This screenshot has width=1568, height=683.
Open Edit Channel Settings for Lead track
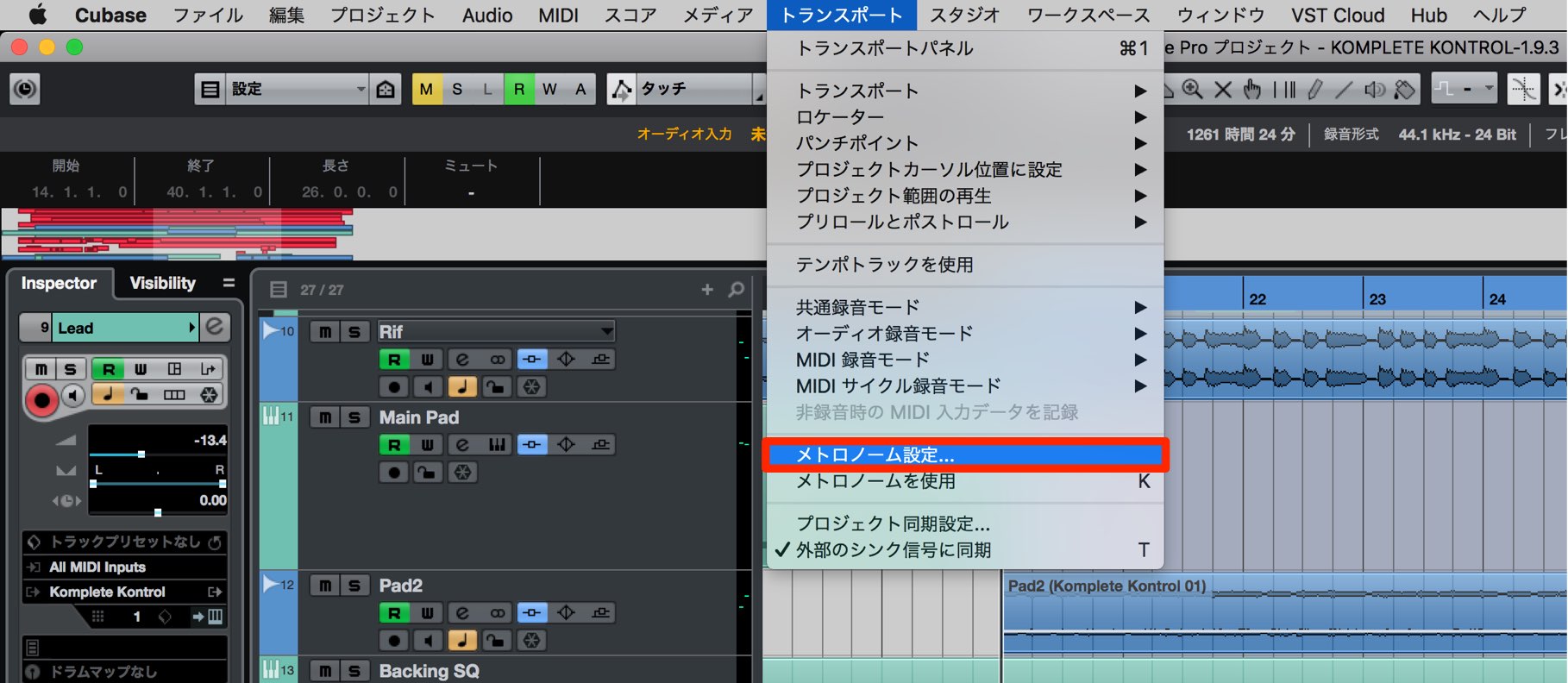click(215, 327)
